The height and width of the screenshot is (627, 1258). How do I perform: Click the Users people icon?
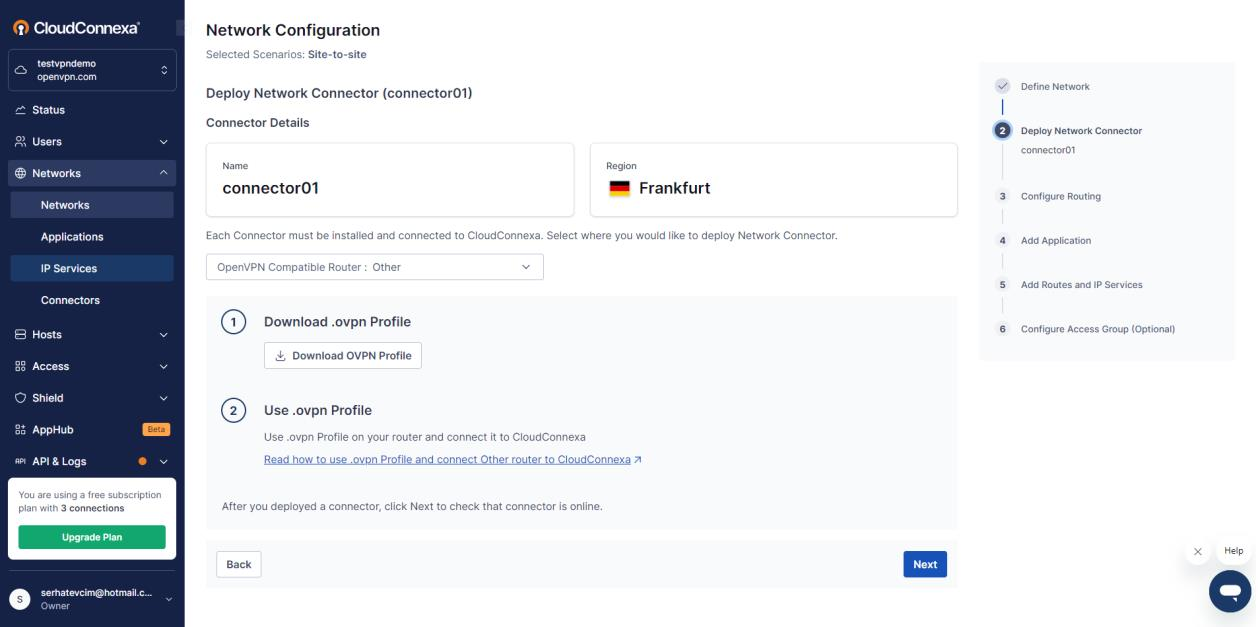[x=20, y=142]
